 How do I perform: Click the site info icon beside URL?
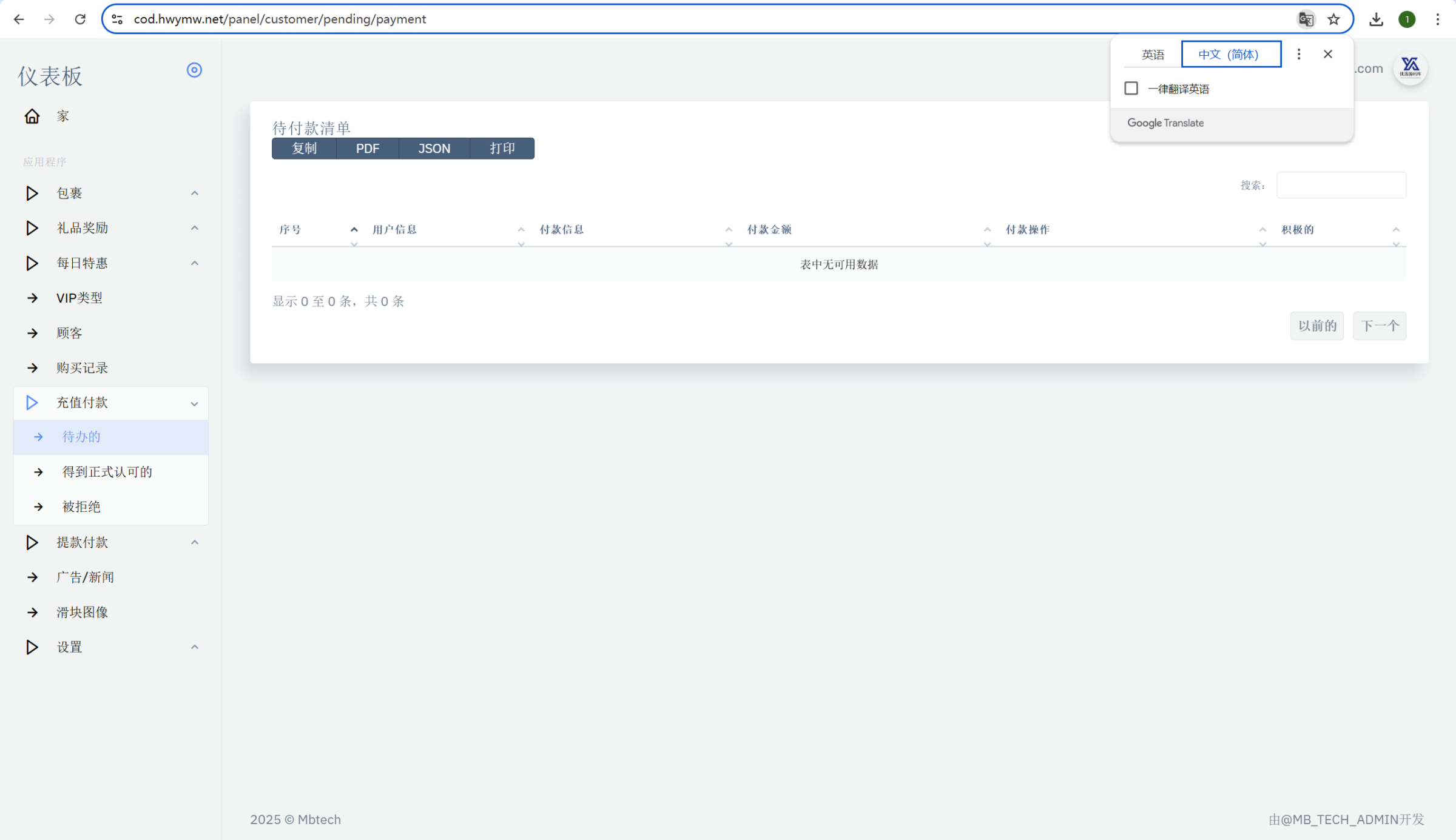pyautogui.click(x=118, y=19)
